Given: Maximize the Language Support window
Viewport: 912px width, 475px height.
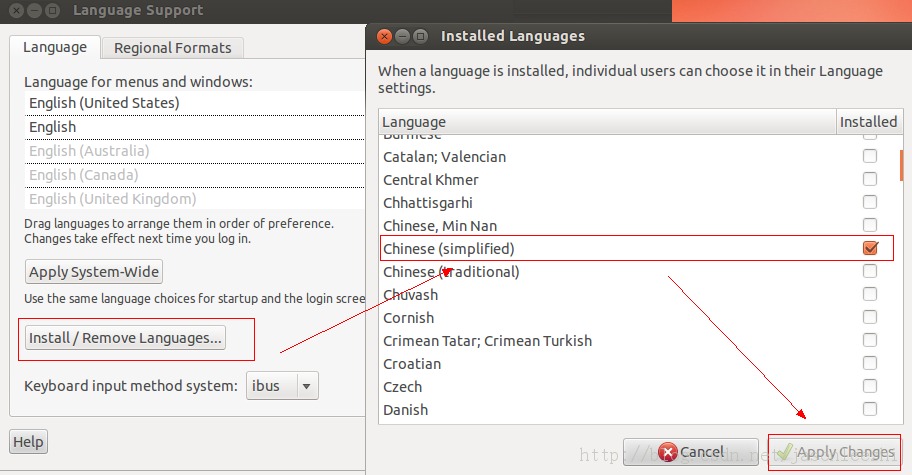Looking at the screenshot, I should click(x=52, y=10).
